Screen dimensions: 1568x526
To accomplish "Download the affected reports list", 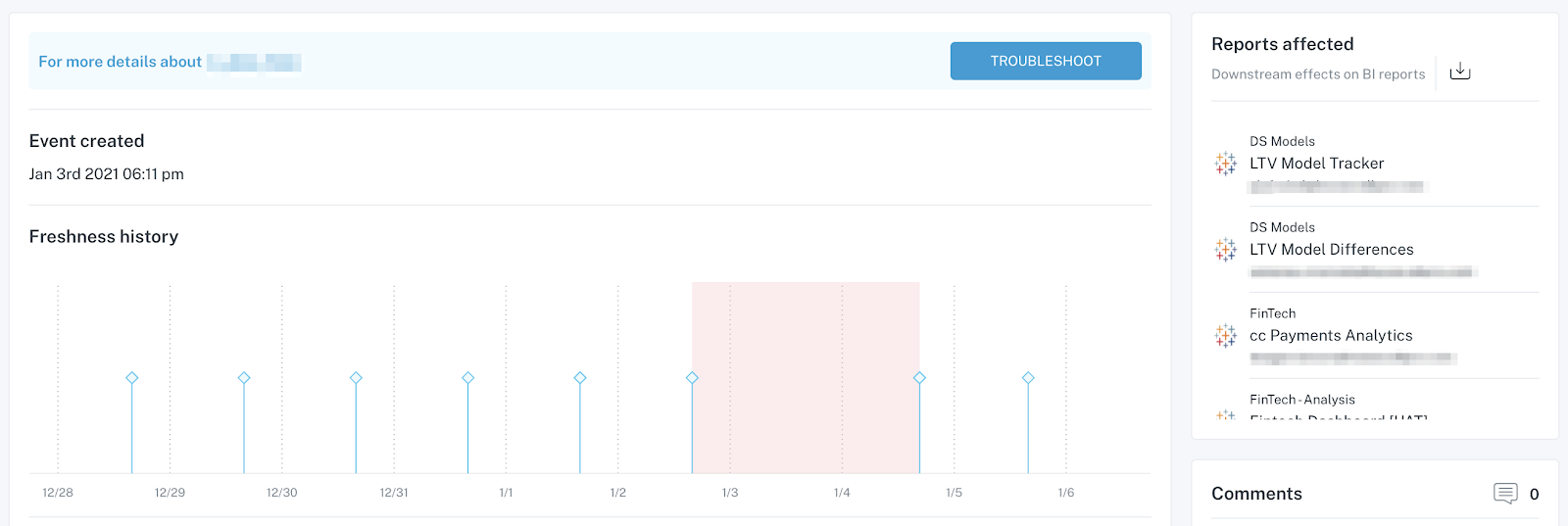I will [x=1460, y=72].
